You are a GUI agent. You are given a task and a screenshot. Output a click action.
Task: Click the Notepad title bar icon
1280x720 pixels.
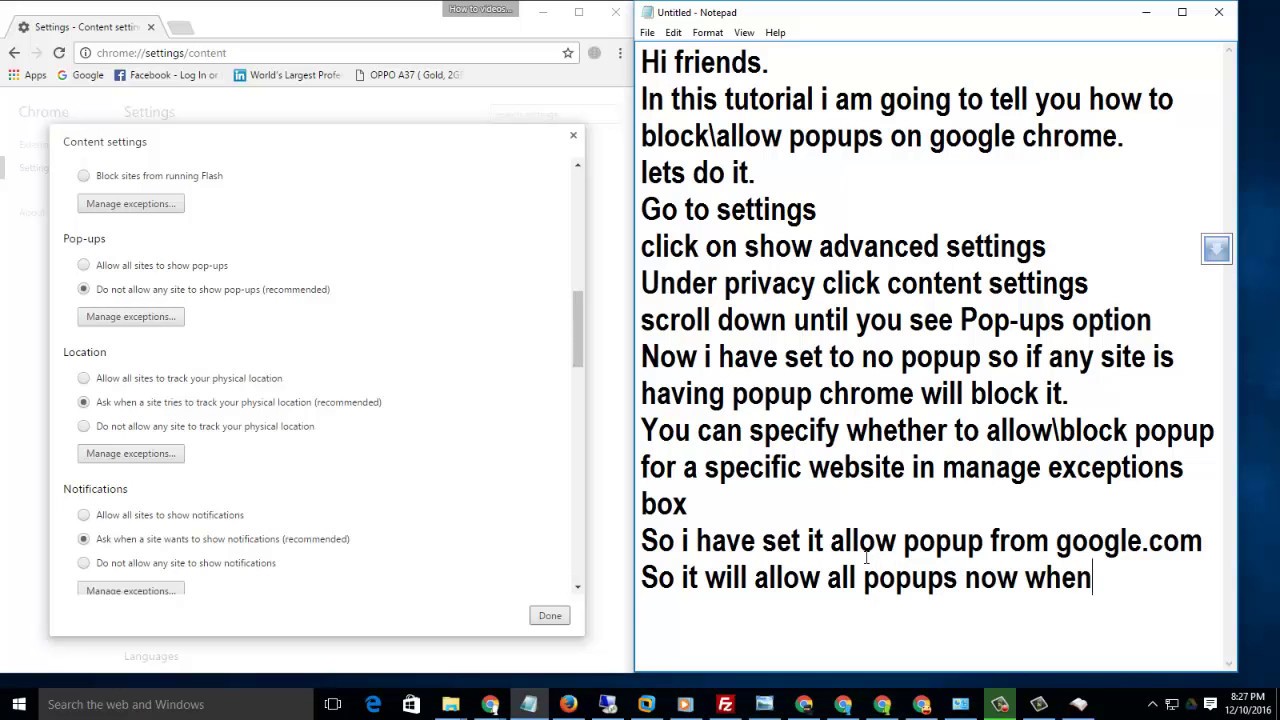648,13
